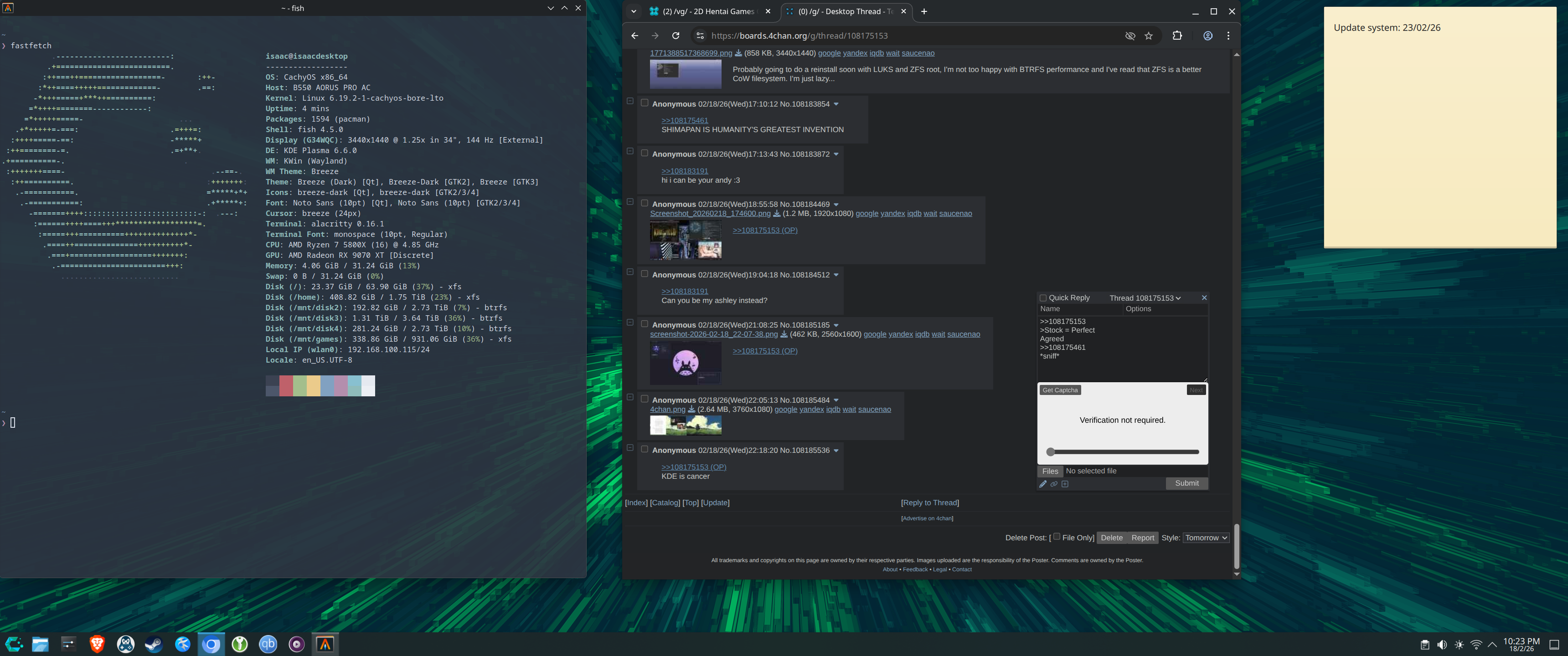Bookmark this page with the star icon

coord(1149,36)
